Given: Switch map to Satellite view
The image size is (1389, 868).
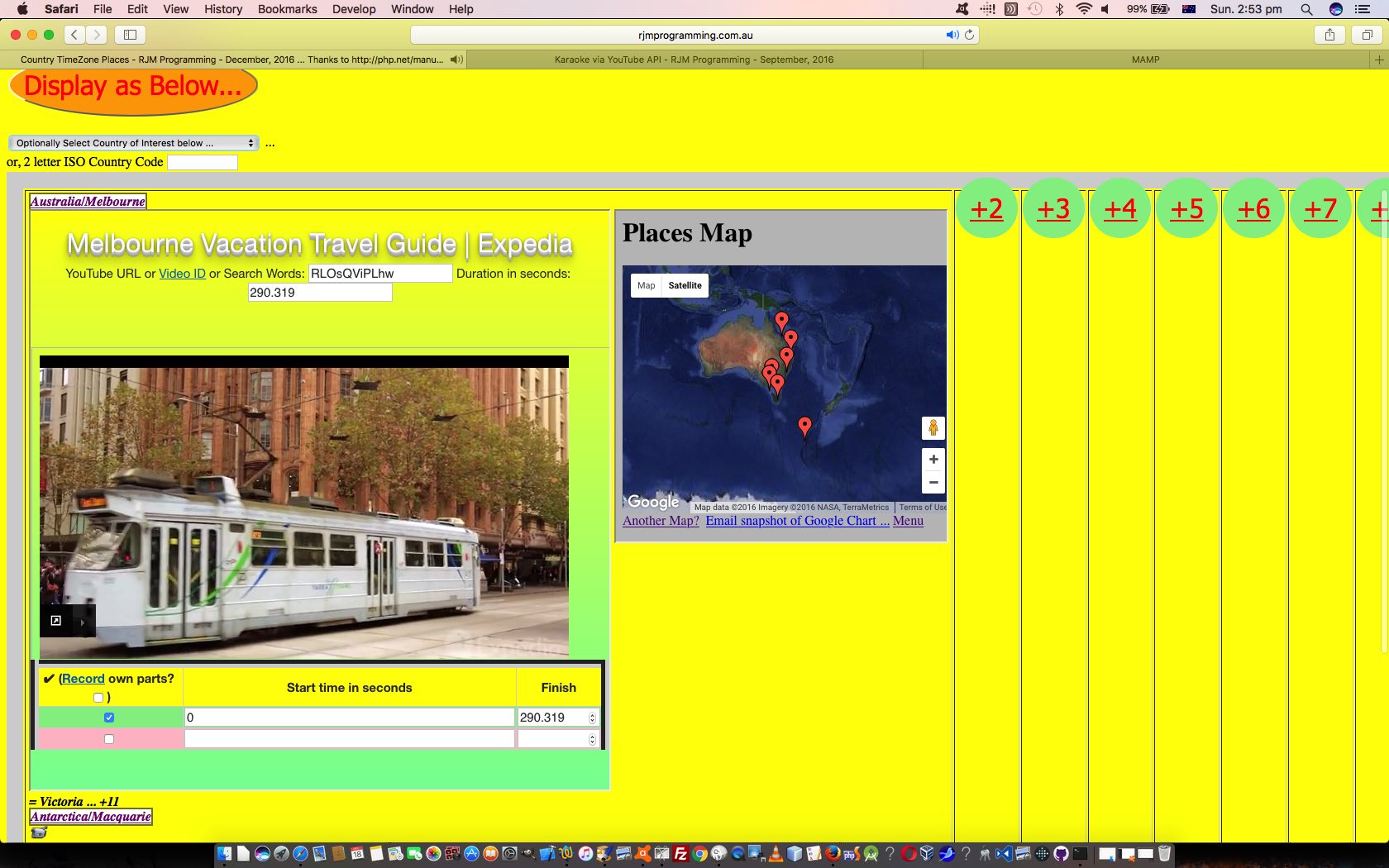Looking at the screenshot, I should coord(685,285).
